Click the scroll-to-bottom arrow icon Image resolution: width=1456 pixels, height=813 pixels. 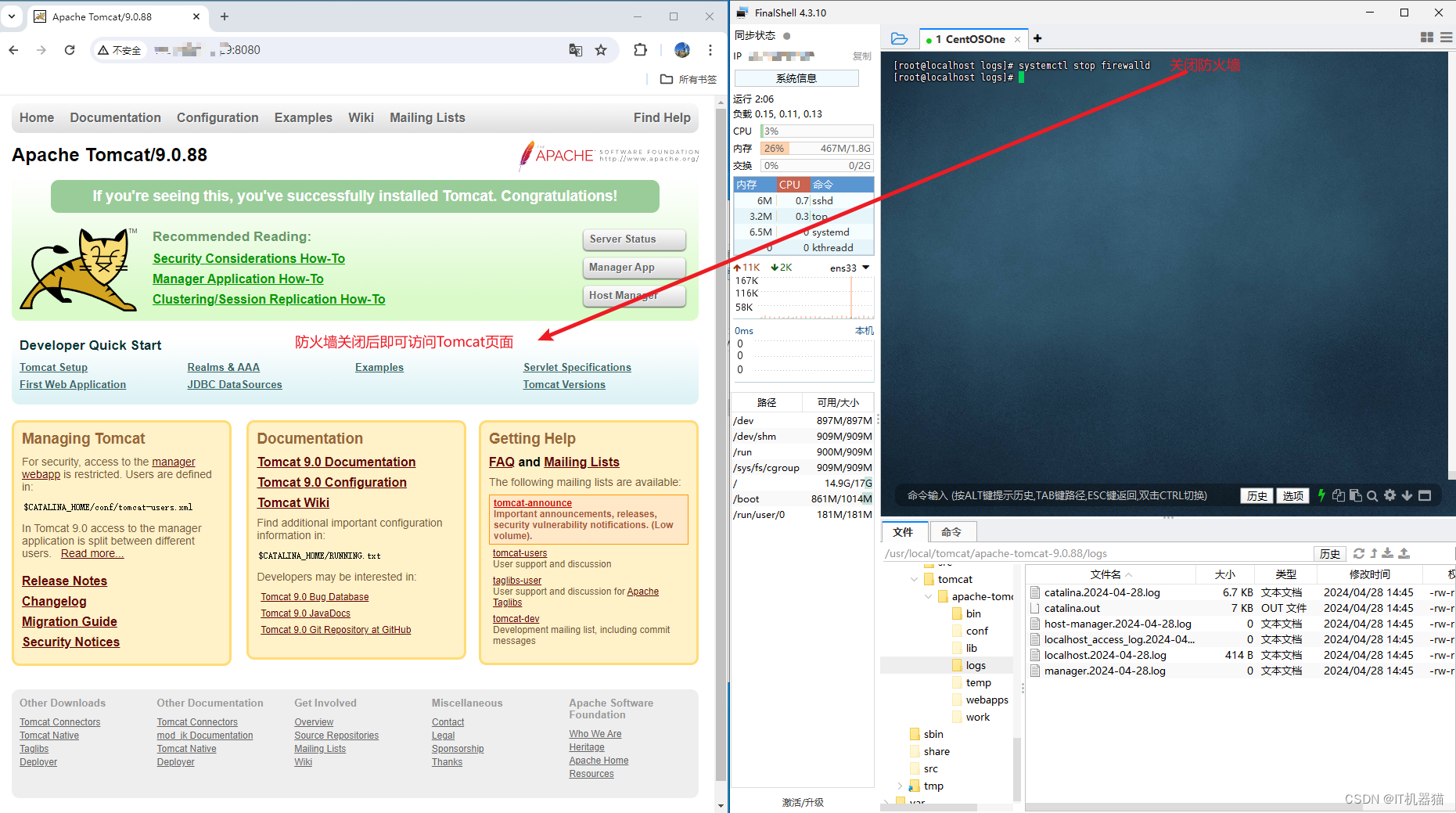point(1407,495)
